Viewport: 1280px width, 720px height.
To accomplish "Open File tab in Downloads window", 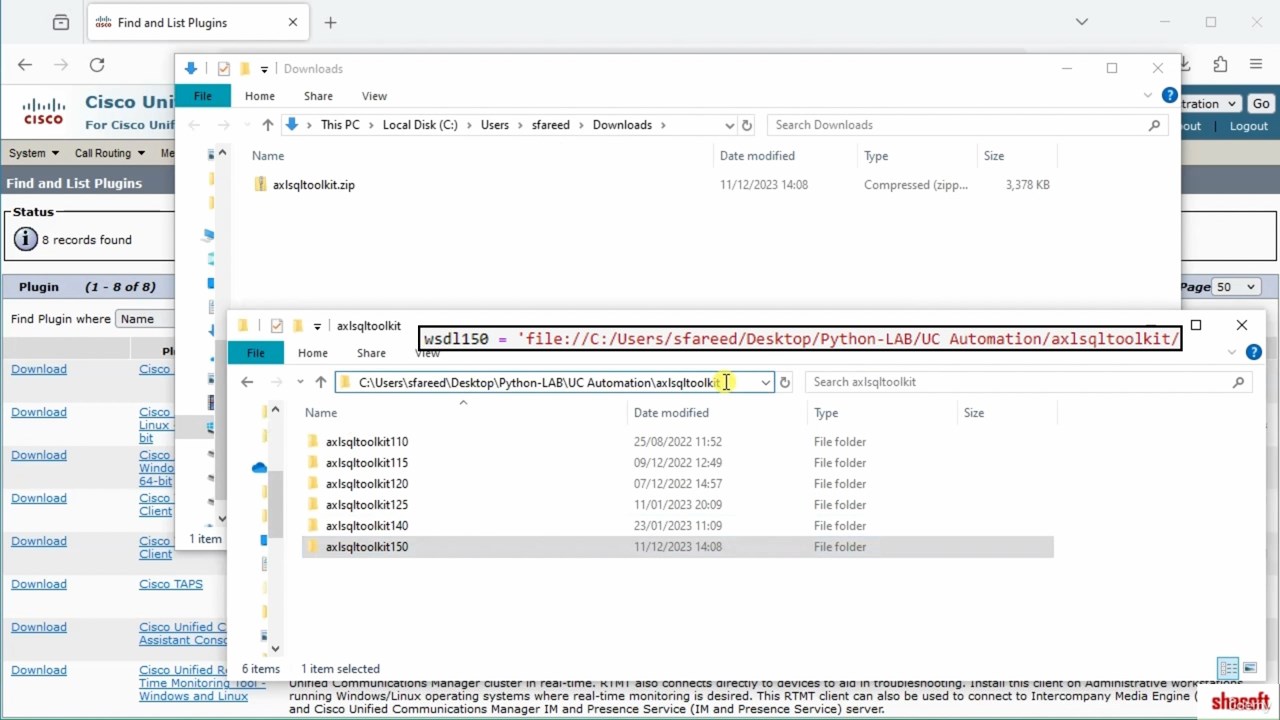I will (203, 96).
